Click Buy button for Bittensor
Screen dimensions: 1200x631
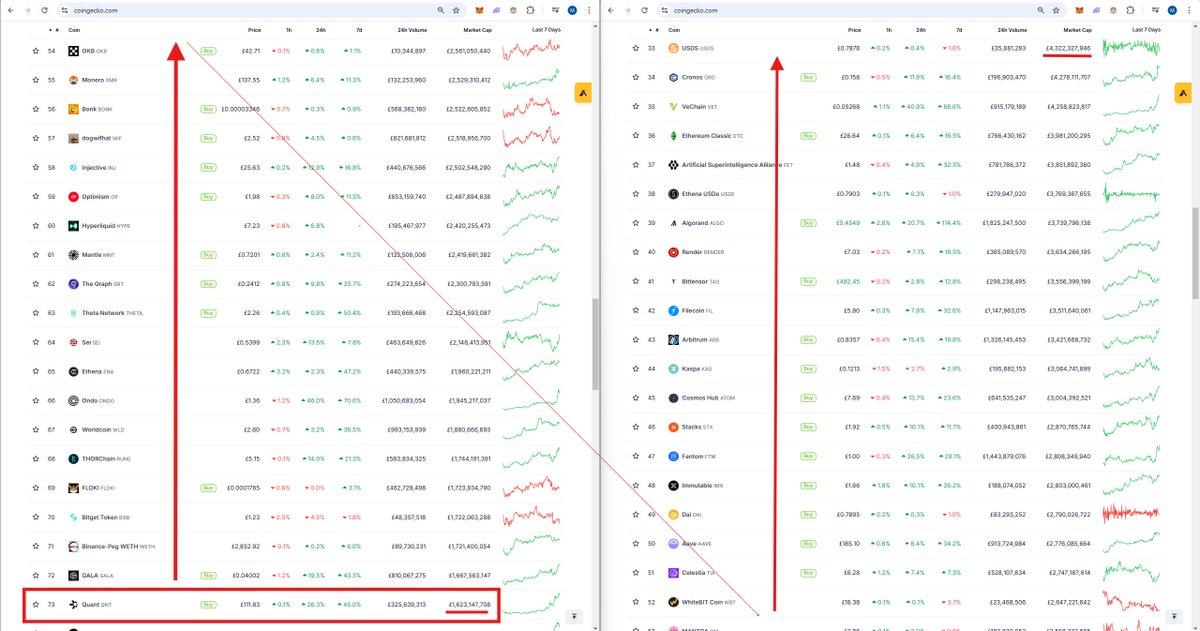(808, 281)
